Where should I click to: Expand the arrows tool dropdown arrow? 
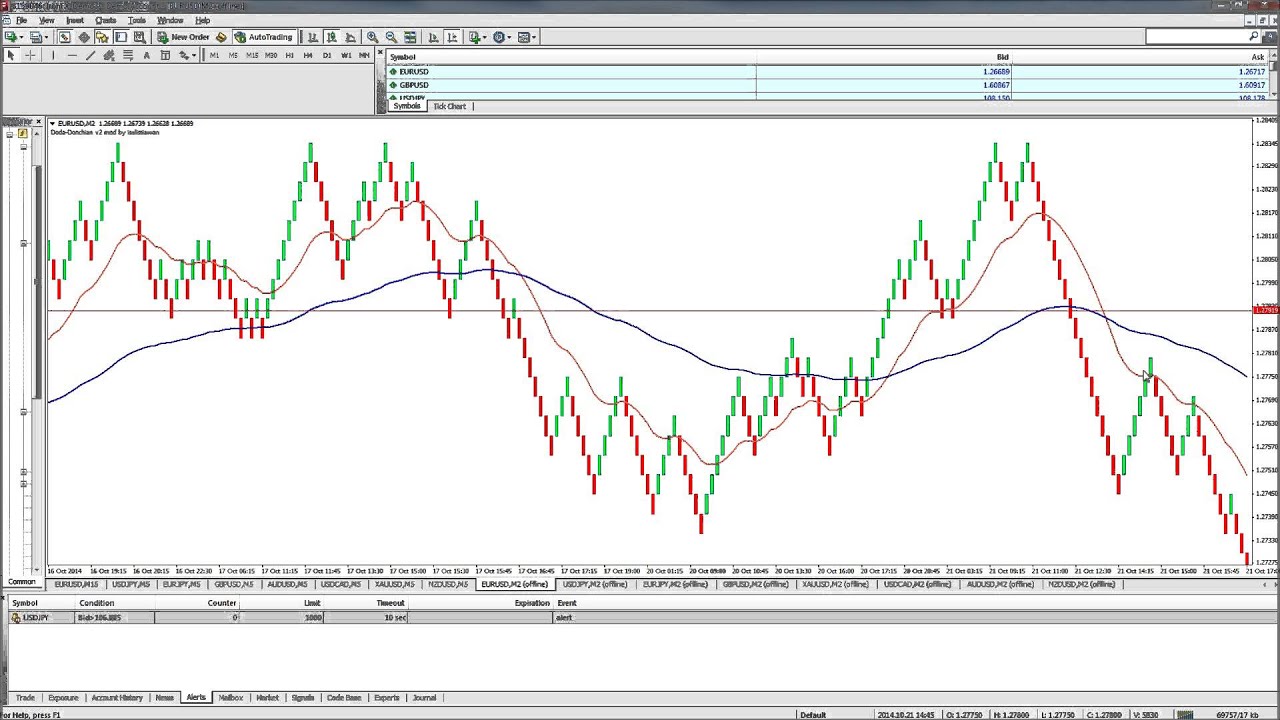[194, 55]
